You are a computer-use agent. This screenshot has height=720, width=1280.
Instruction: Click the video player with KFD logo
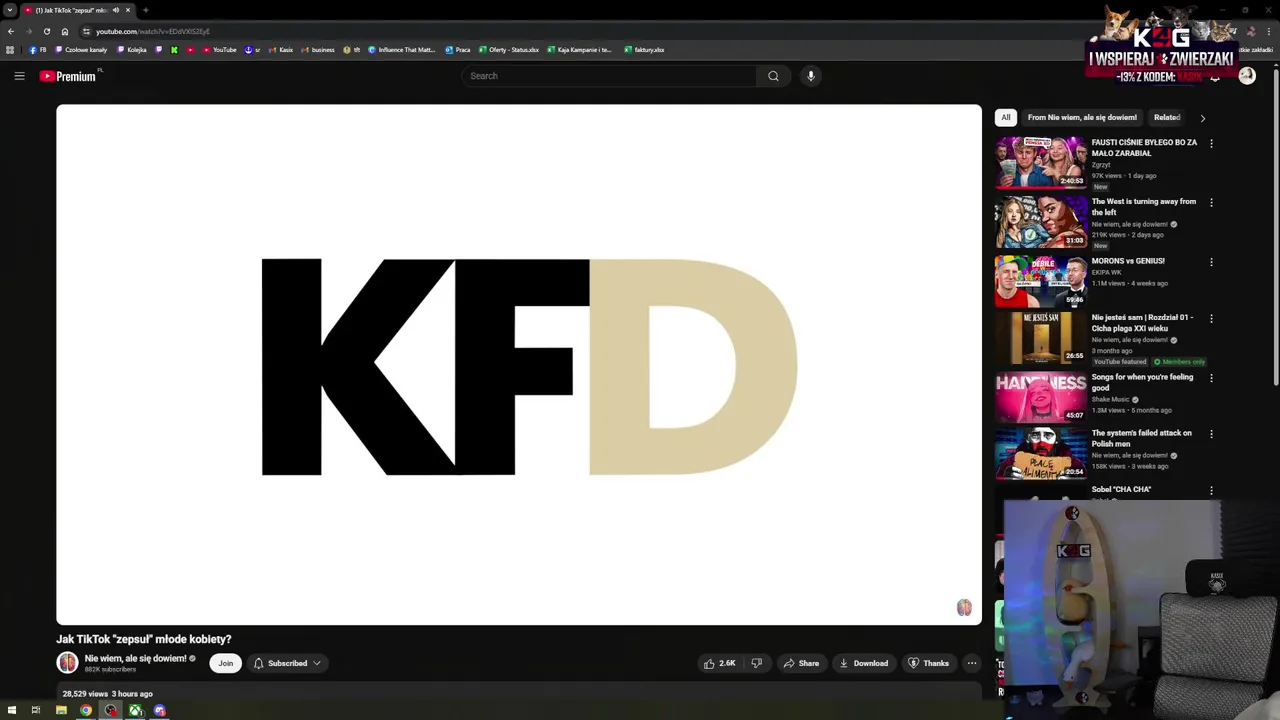(x=519, y=365)
